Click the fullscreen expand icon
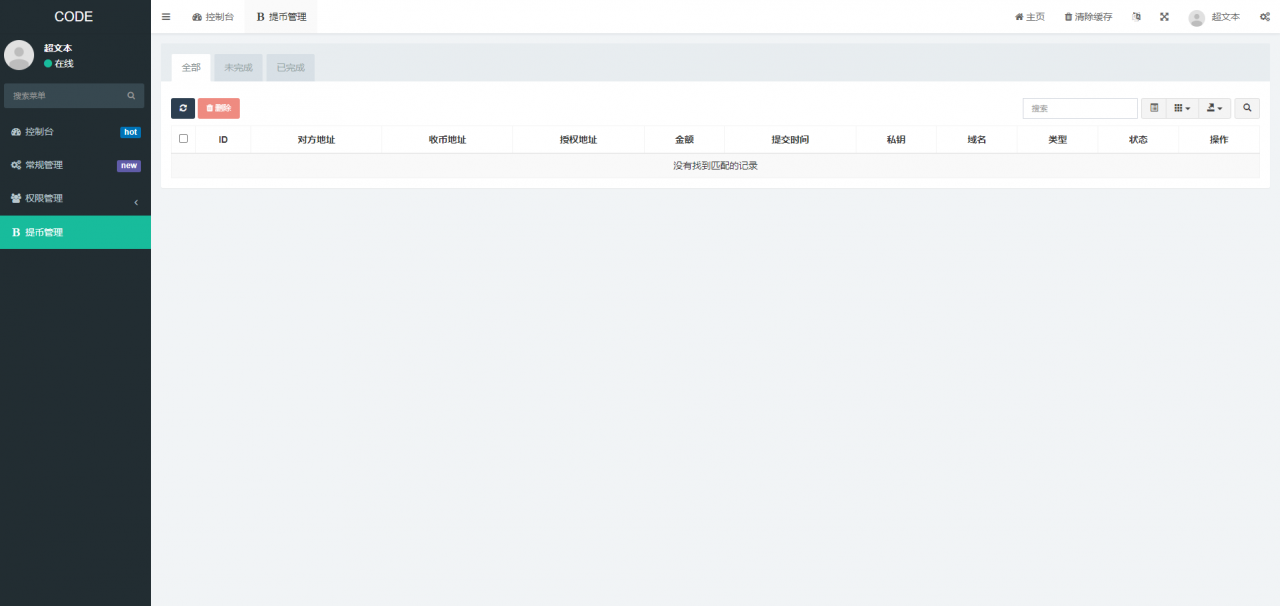The width and height of the screenshot is (1280, 606). coord(1164,17)
